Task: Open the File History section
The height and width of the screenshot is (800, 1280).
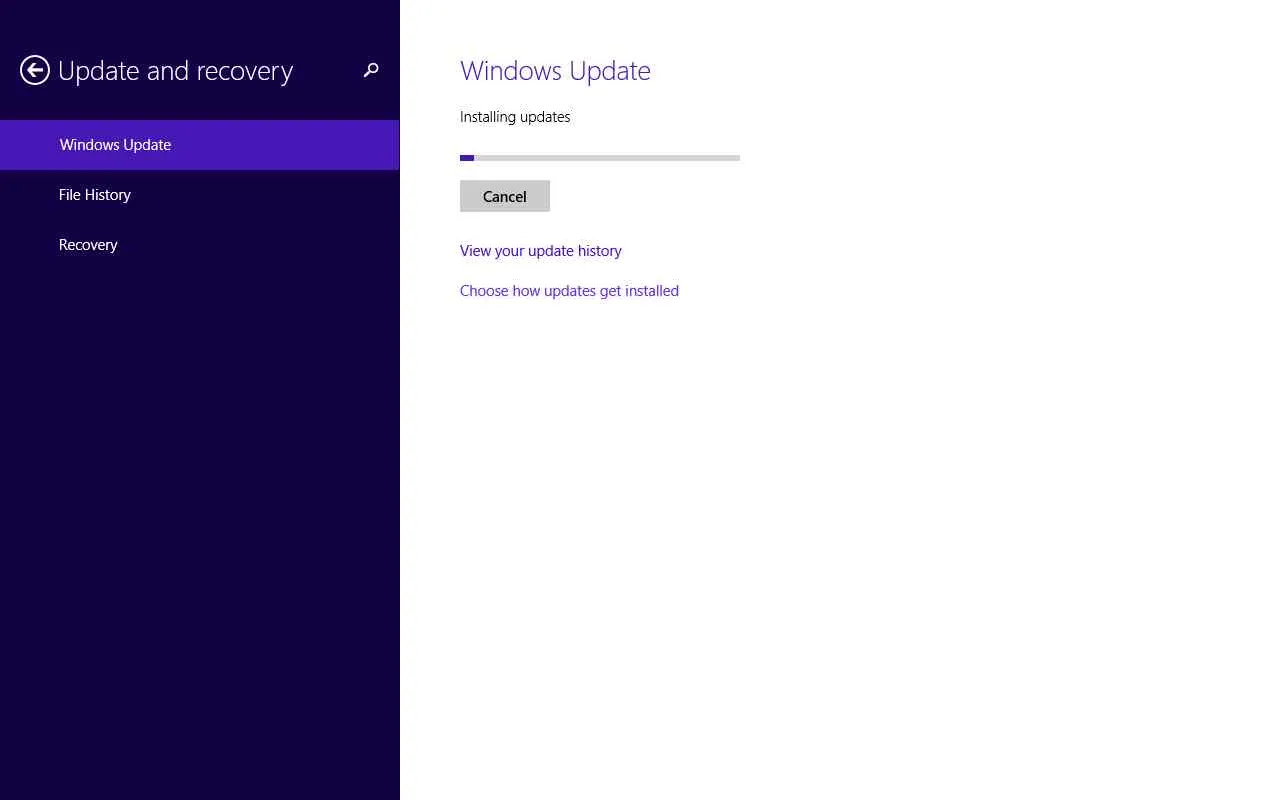Action: [200, 195]
